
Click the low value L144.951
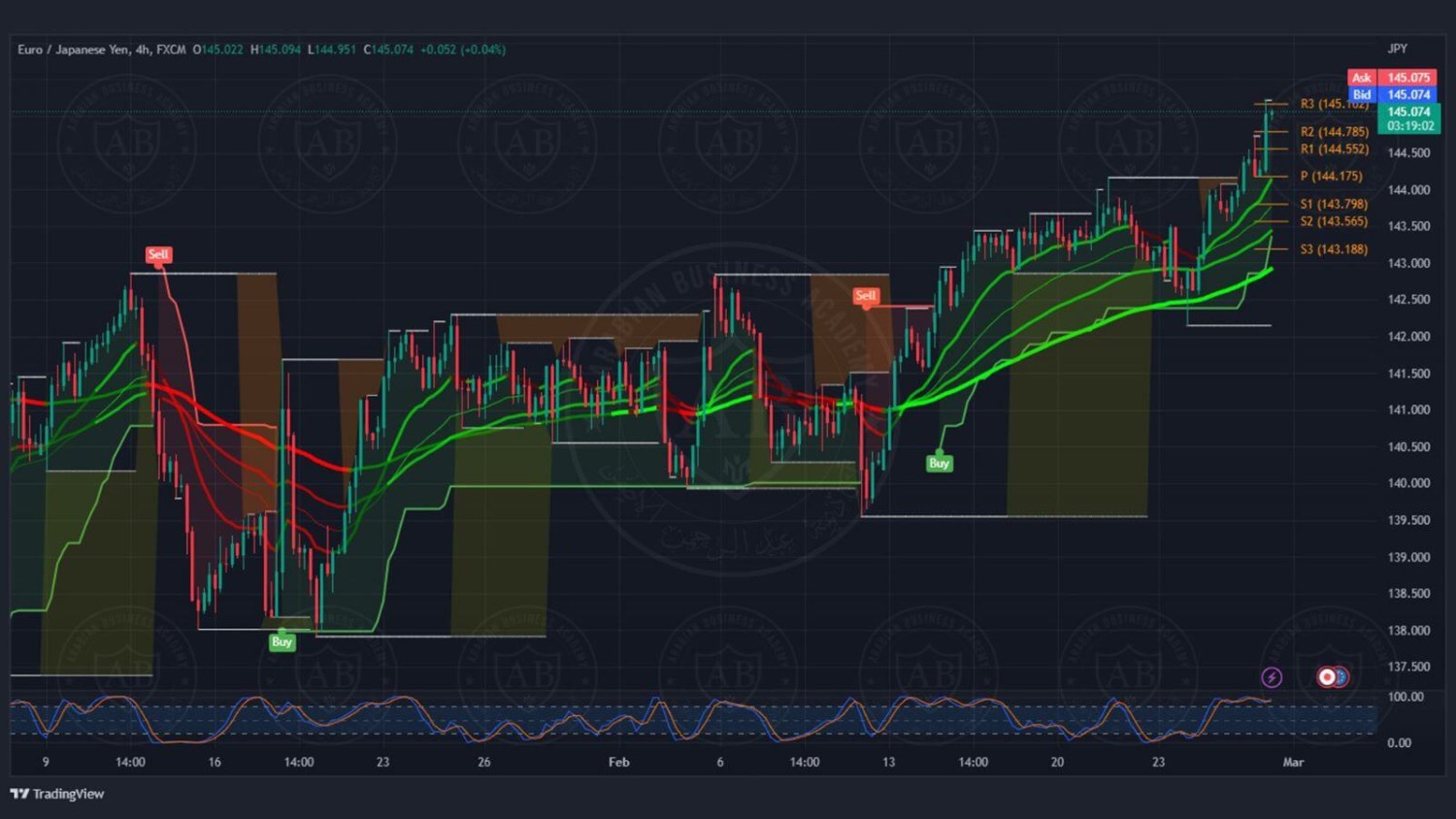tap(332, 49)
